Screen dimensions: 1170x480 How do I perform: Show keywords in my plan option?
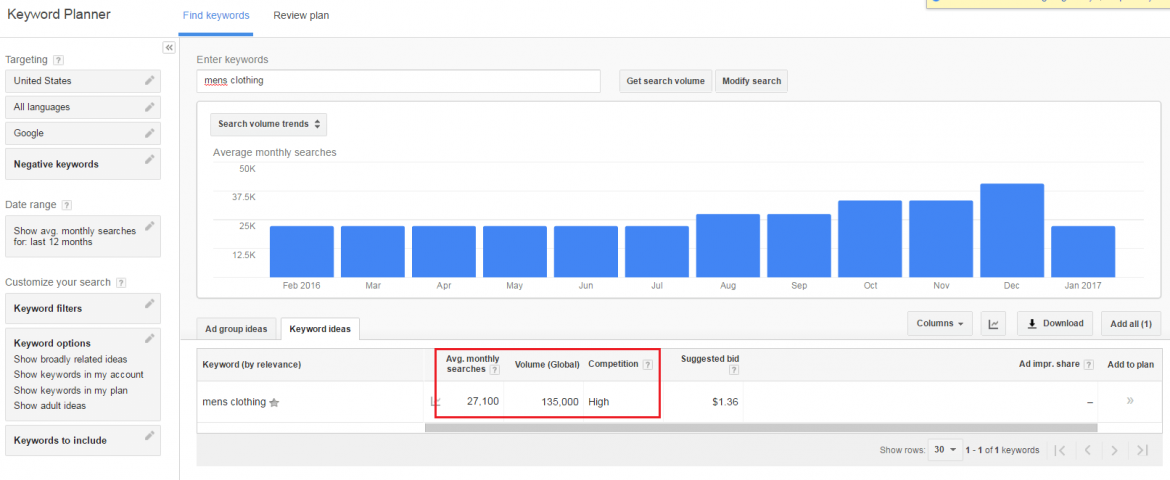point(71,390)
